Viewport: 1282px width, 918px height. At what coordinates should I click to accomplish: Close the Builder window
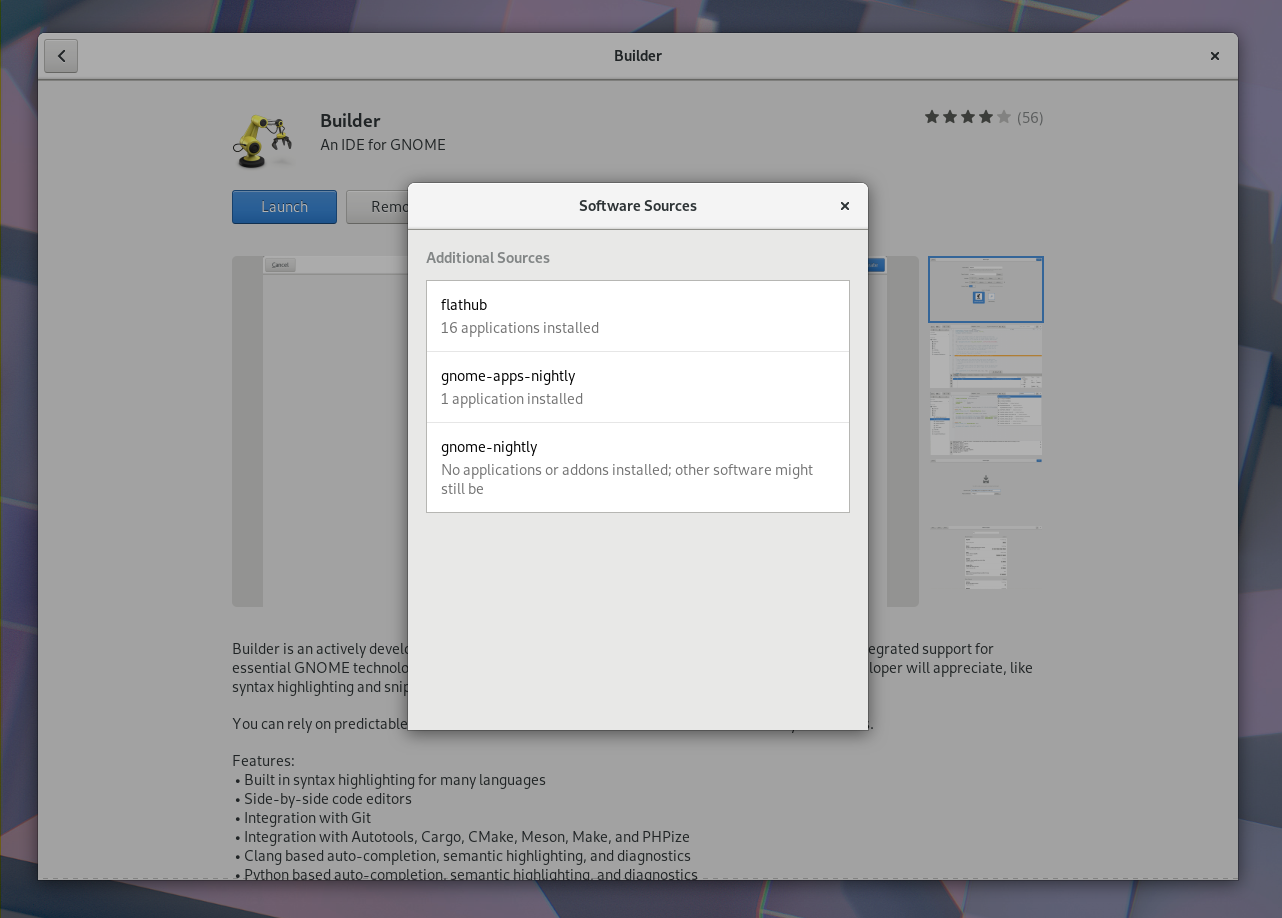[x=1214, y=56]
